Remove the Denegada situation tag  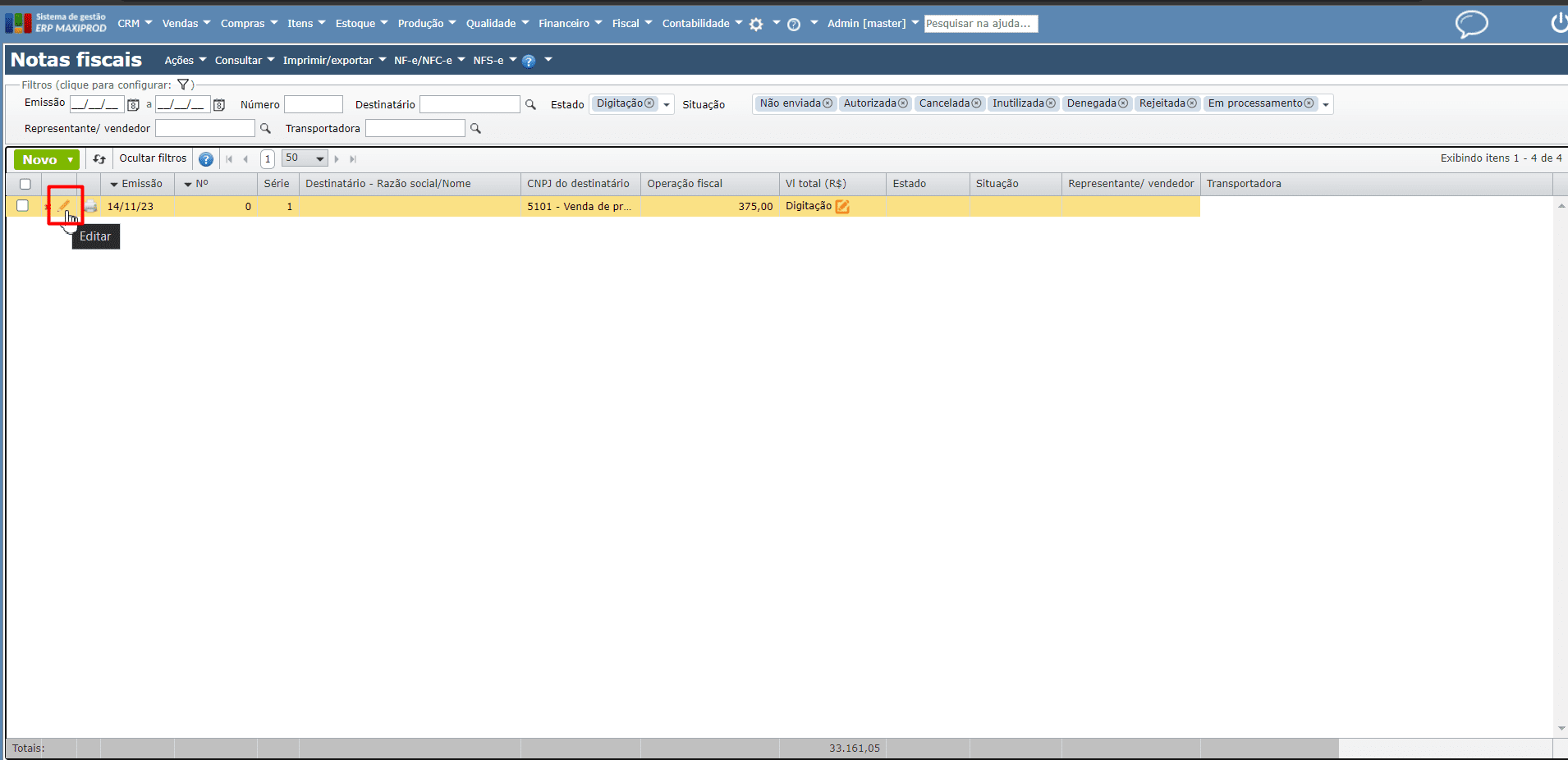pos(1123,103)
